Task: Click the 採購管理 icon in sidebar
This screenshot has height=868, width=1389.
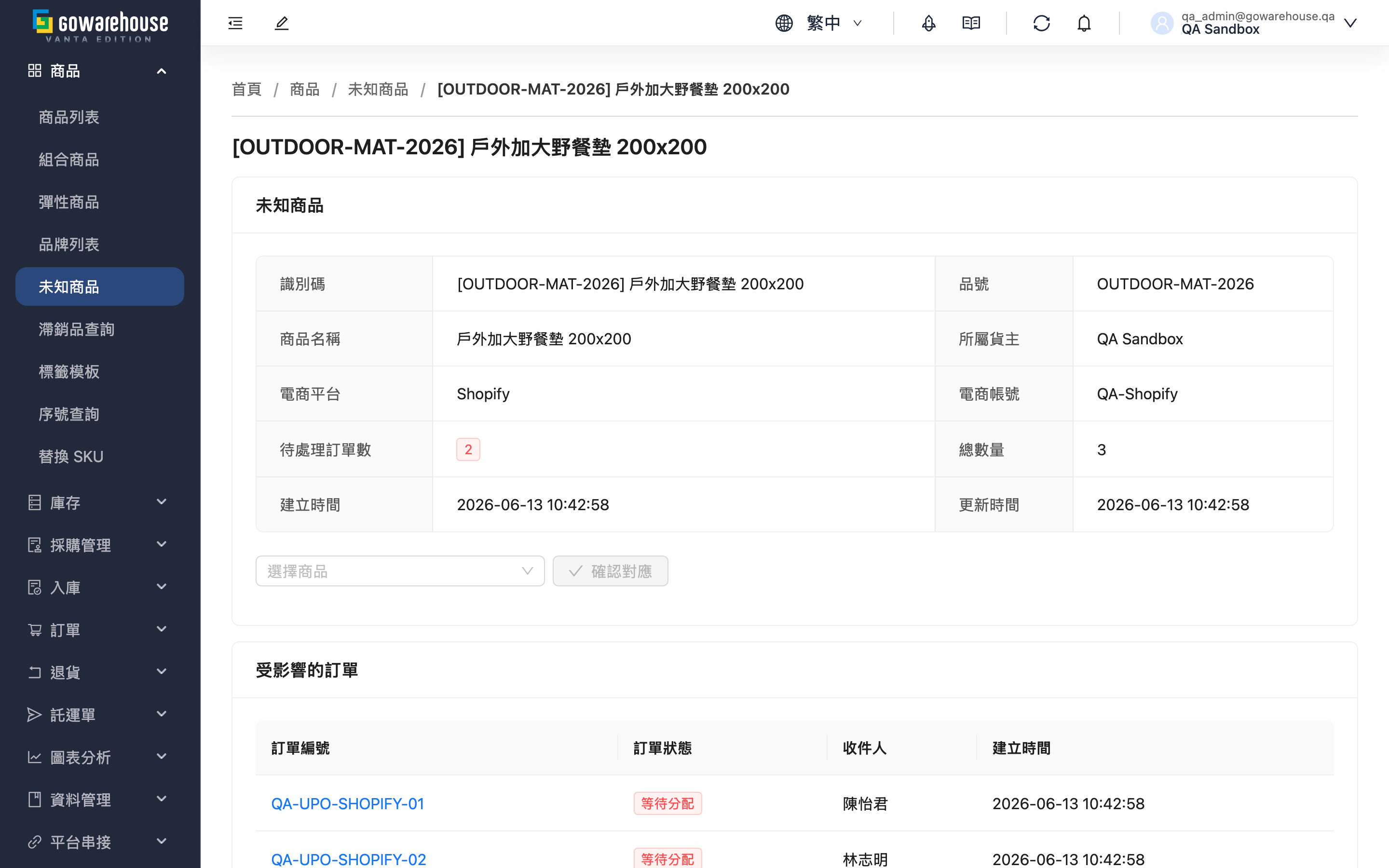Action: (x=34, y=545)
